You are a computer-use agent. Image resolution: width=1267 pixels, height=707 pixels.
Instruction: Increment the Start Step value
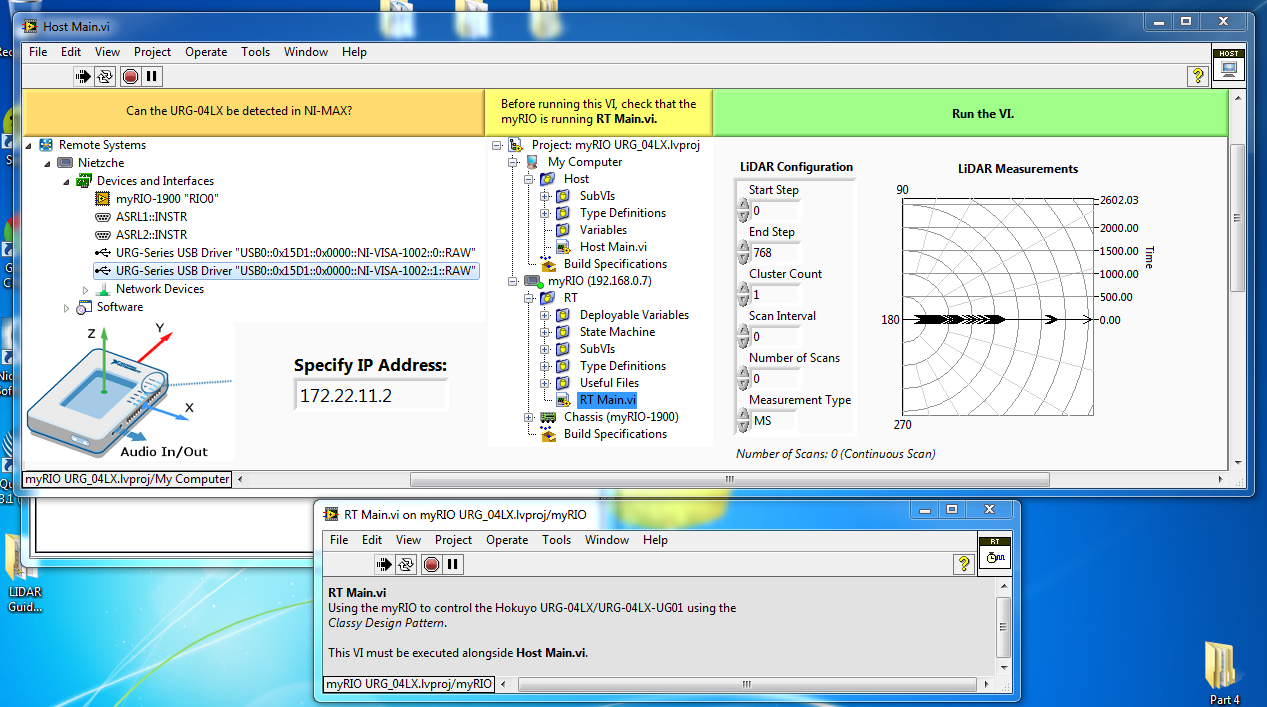pos(742,205)
